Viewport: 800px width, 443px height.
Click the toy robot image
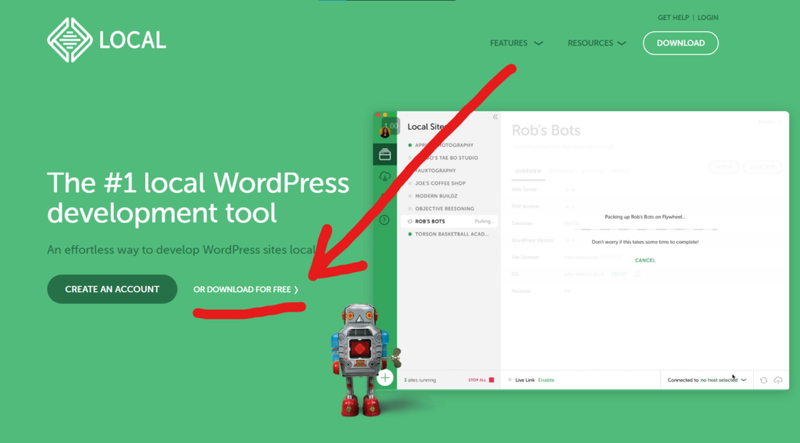364,360
